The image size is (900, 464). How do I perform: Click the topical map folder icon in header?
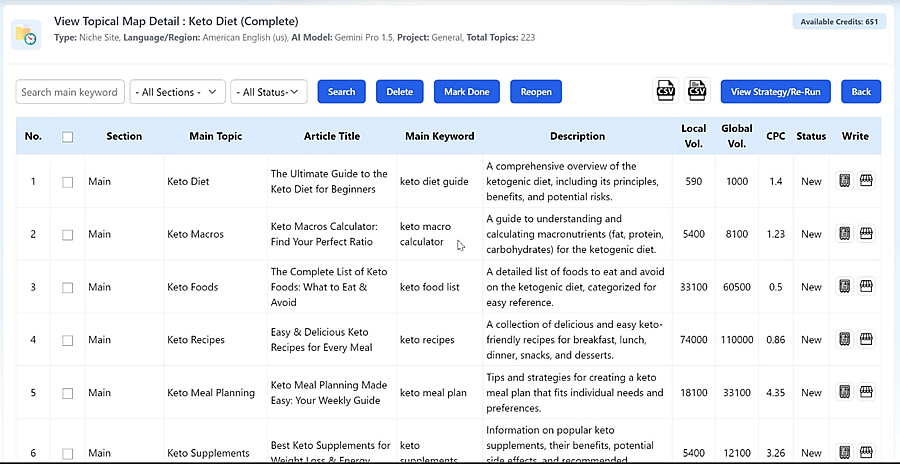(x=26, y=34)
